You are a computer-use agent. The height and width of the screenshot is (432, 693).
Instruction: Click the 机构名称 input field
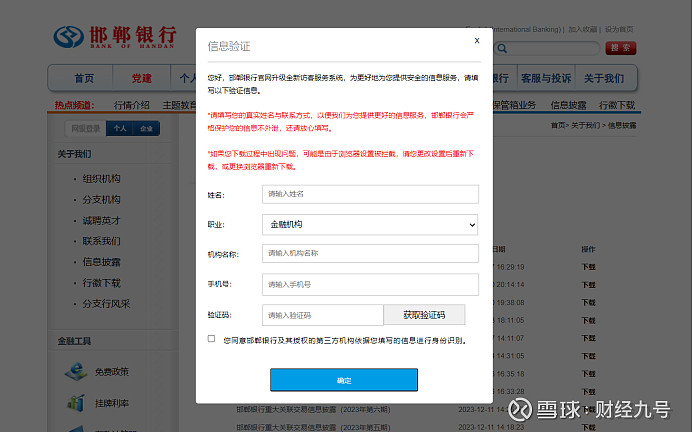[370, 253]
